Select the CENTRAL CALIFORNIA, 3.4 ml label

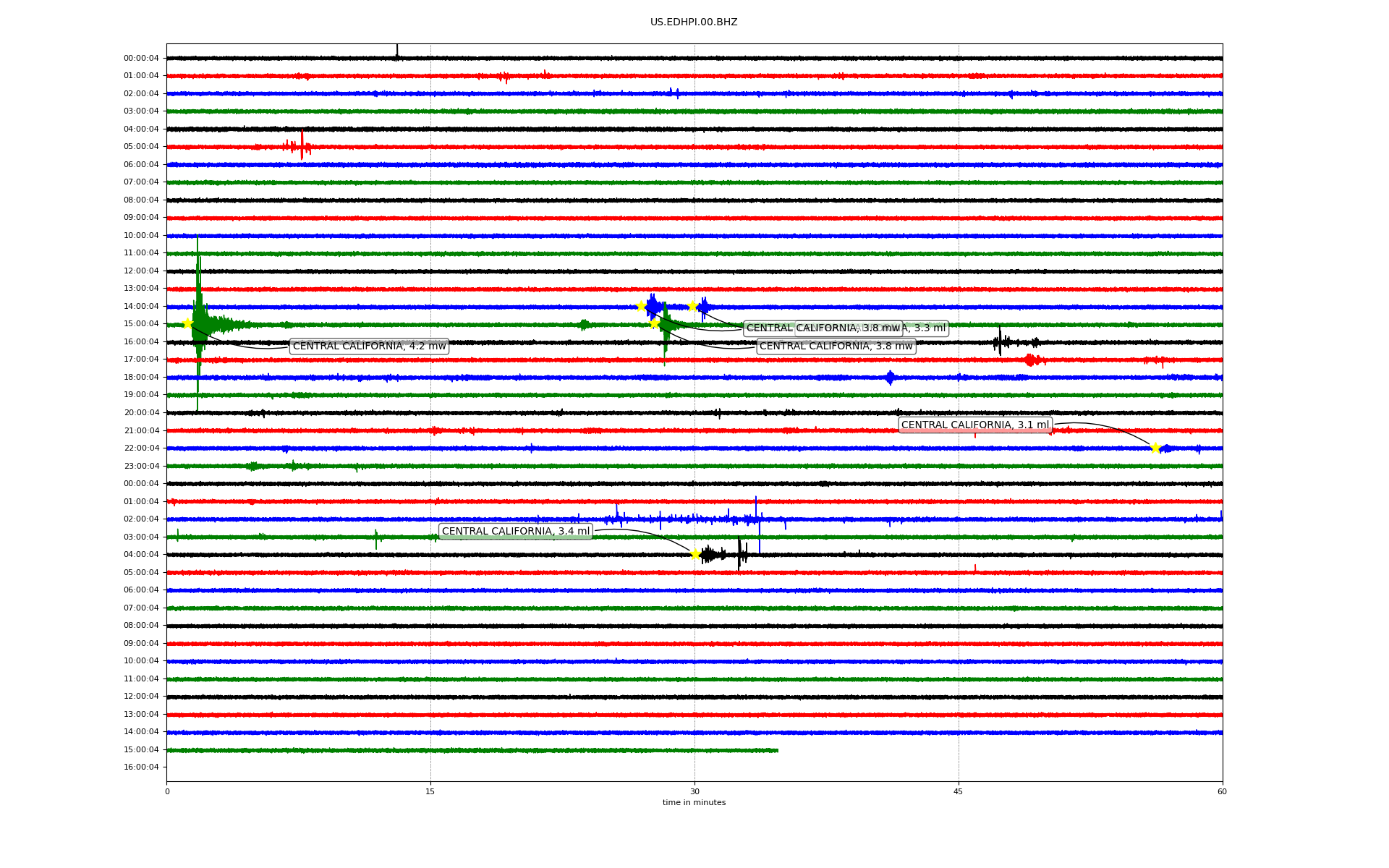click(516, 532)
